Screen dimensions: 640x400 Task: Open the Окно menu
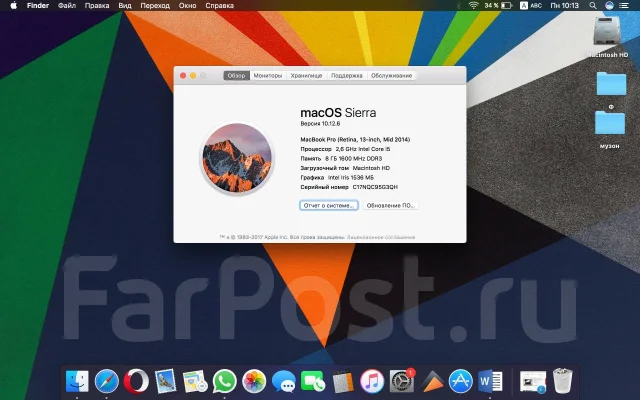(187, 5)
